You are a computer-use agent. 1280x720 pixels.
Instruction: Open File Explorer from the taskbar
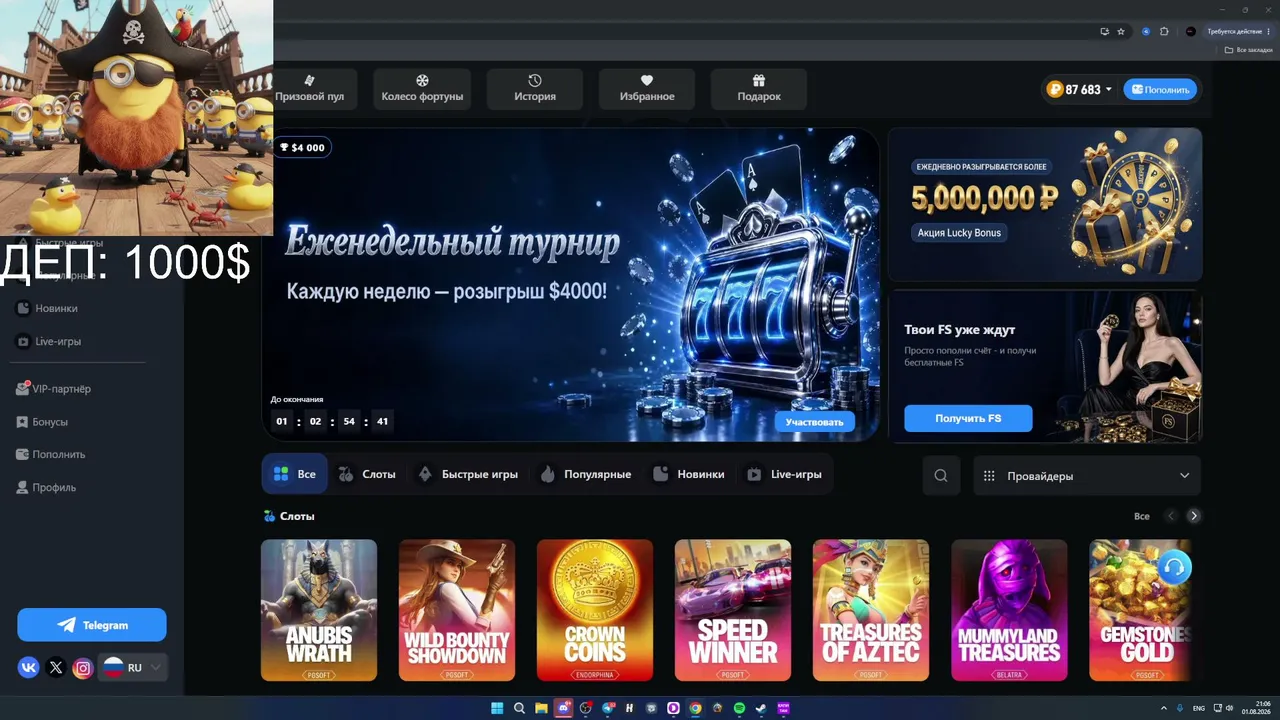point(541,708)
